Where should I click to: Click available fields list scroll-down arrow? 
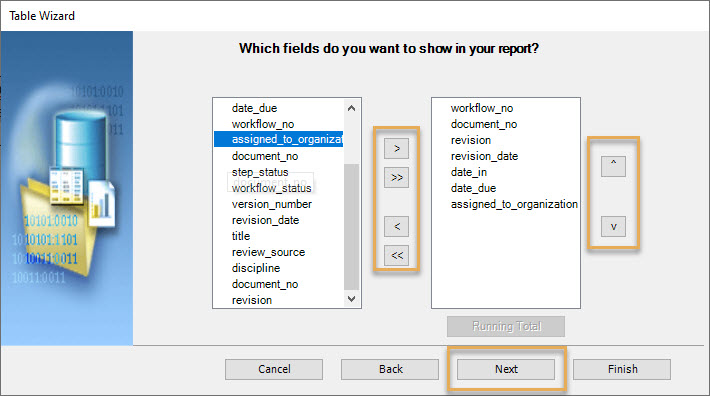point(351,299)
